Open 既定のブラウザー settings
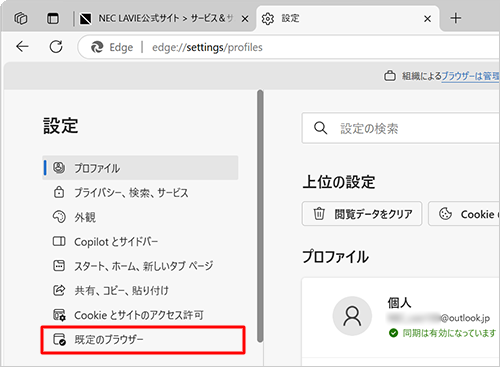This screenshot has height=367, width=500. coord(143,339)
